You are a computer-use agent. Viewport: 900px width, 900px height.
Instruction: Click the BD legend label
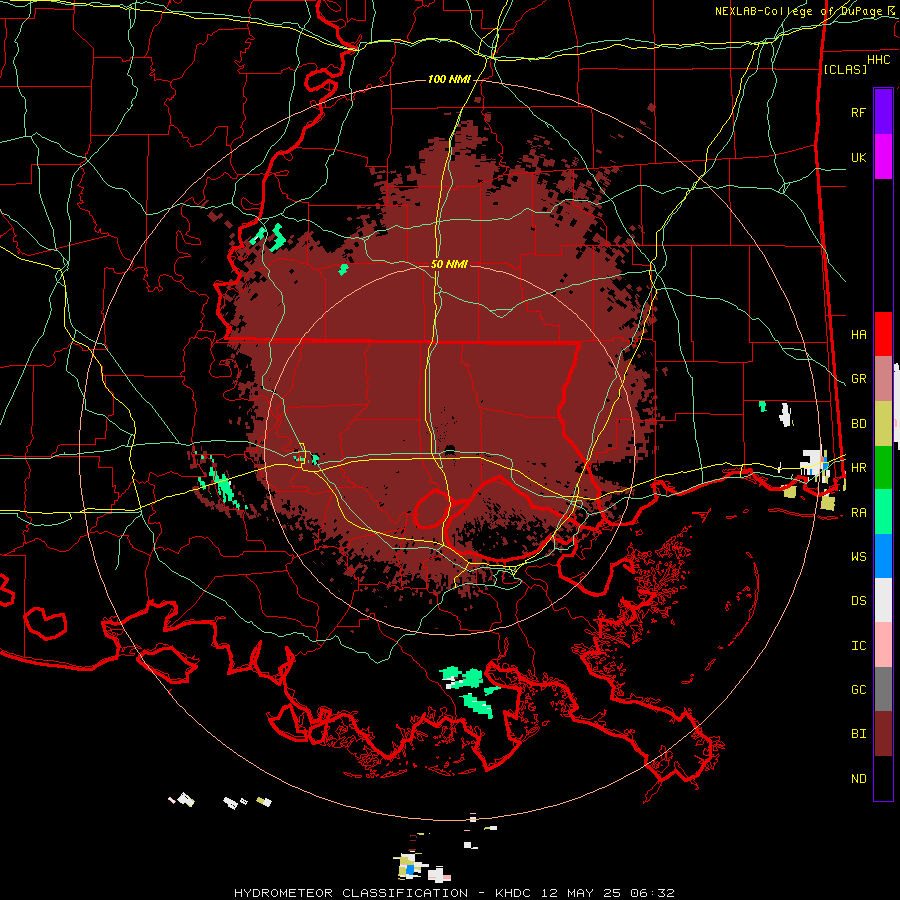tap(859, 424)
